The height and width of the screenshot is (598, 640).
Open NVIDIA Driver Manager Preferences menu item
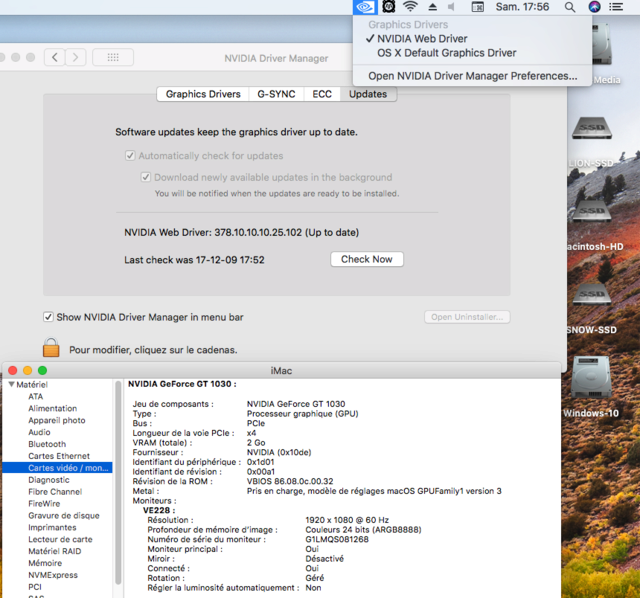(x=472, y=76)
